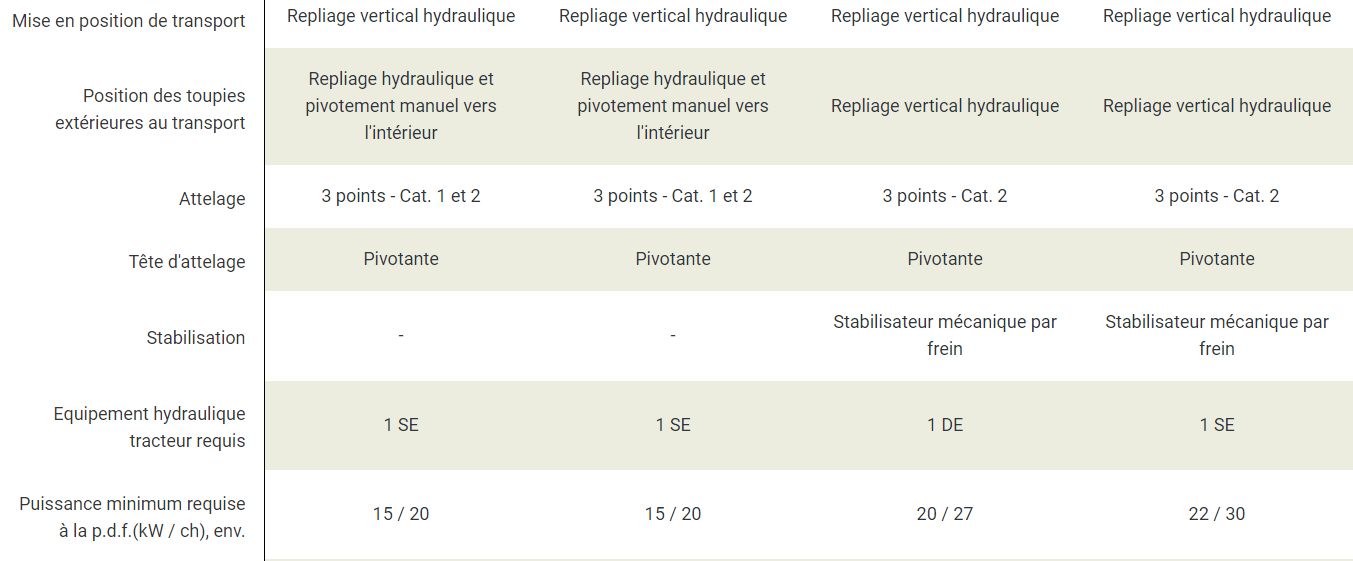Select '1 SE' value in the last column
Viewport: 1353px width, 561px height.
tap(1217, 425)
